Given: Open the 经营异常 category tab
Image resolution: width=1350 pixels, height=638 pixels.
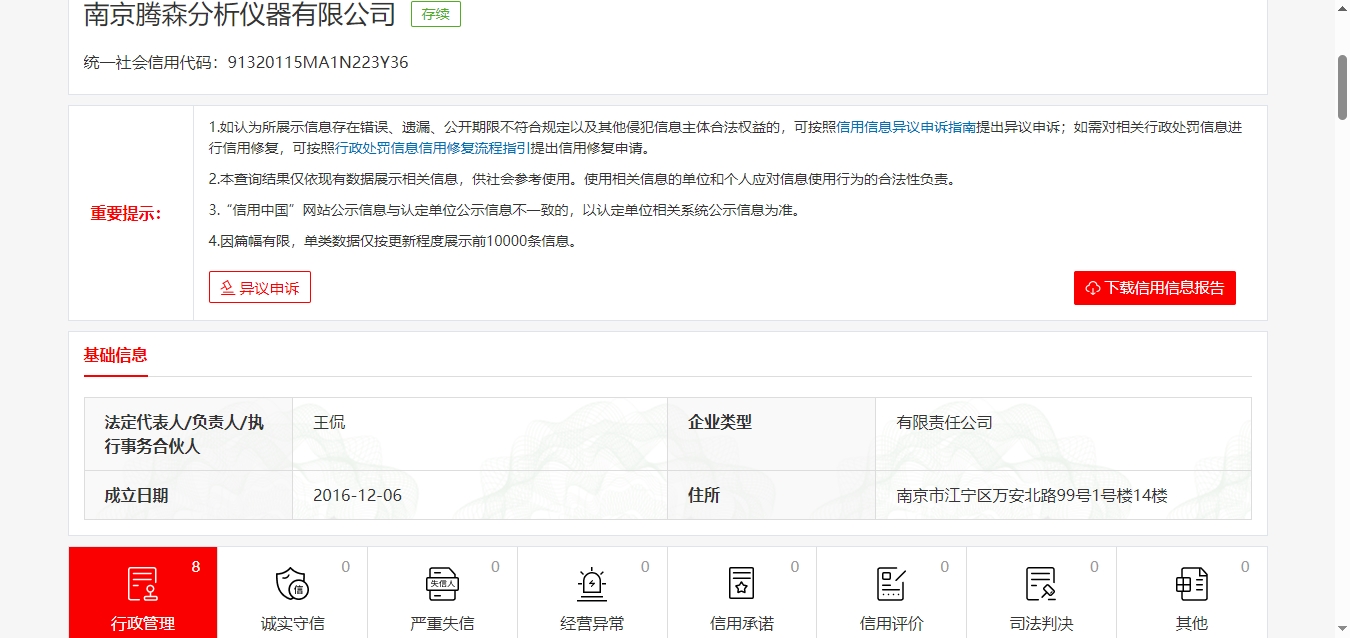Looking at the screenshot, I should point(592,592).
